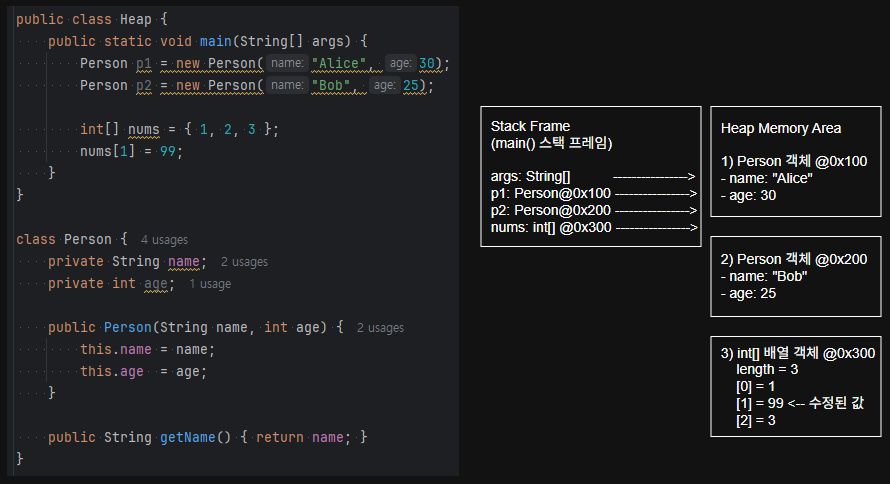Select the p2 variable in its declaration

144,86
